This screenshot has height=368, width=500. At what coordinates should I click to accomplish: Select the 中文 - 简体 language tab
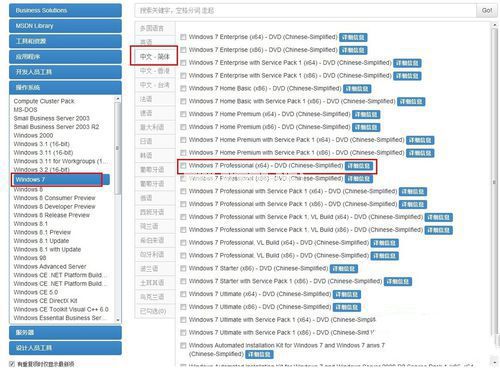pos(155,56)
